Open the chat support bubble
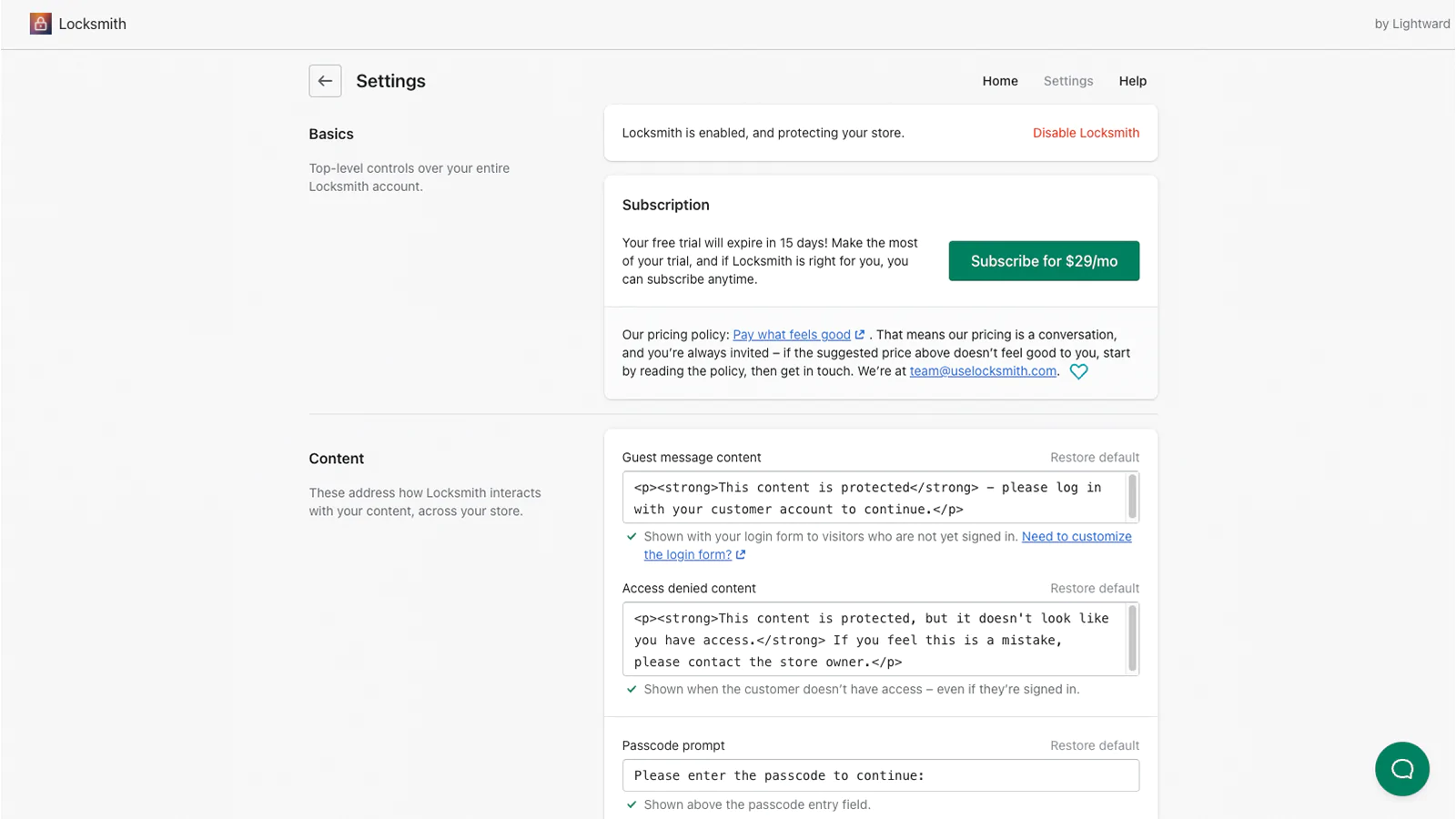1456x819 pixels. click(1401, 769)
